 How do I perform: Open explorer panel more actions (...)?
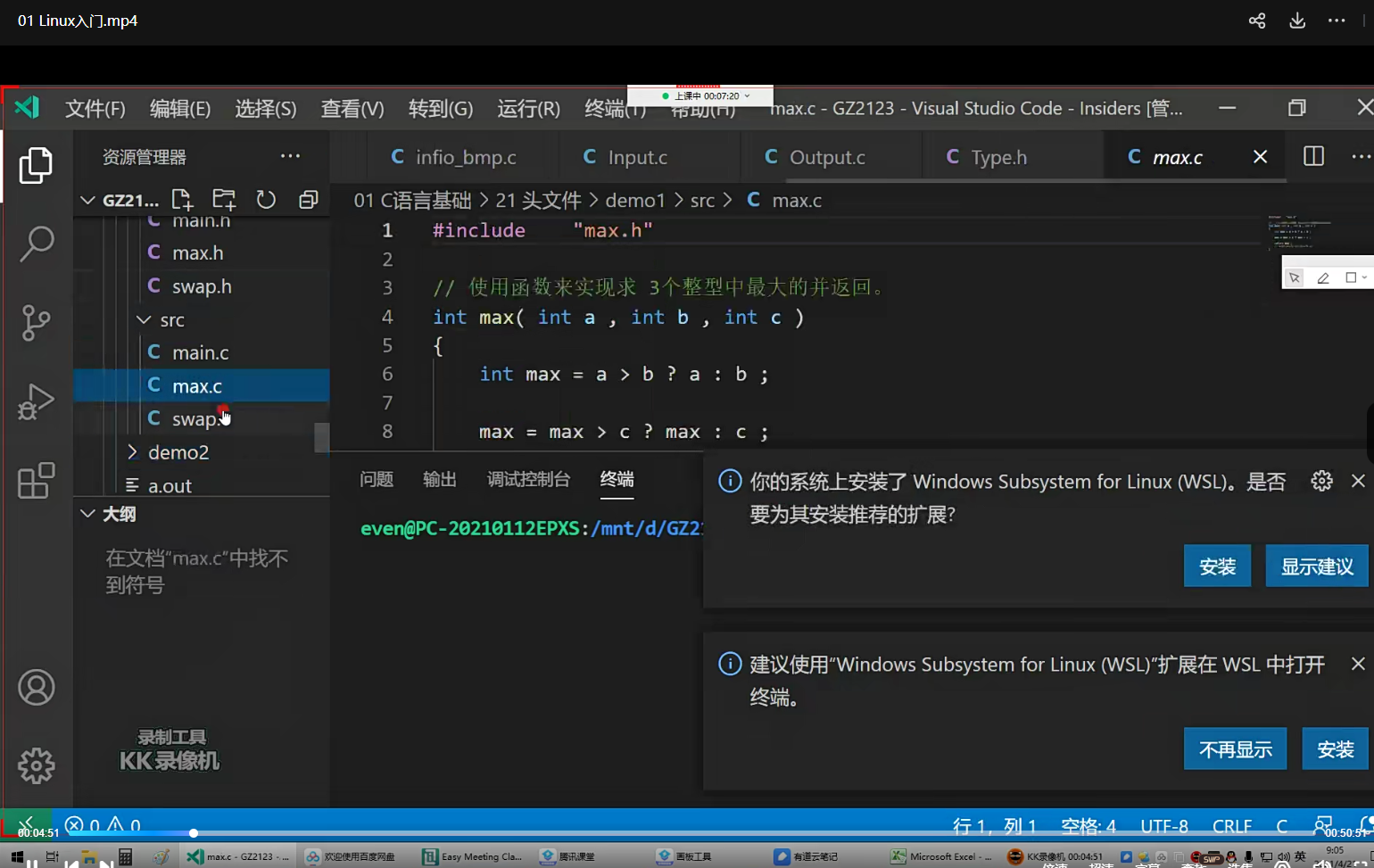click(x=290, y=156)
